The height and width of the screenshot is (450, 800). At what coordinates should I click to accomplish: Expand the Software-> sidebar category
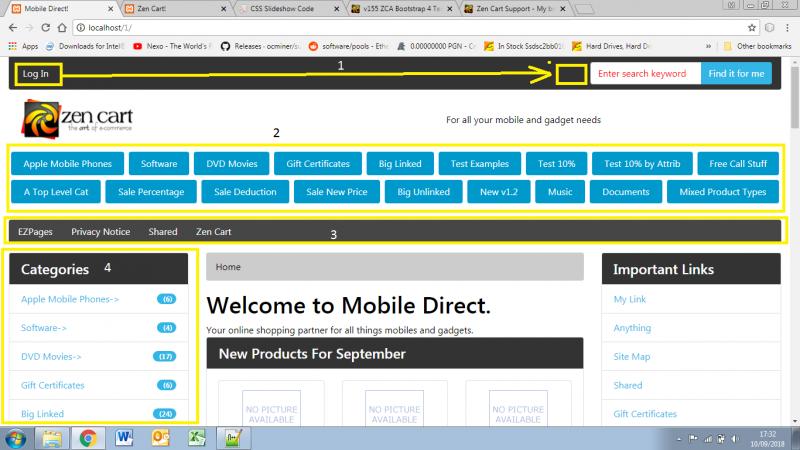point(44,328)
